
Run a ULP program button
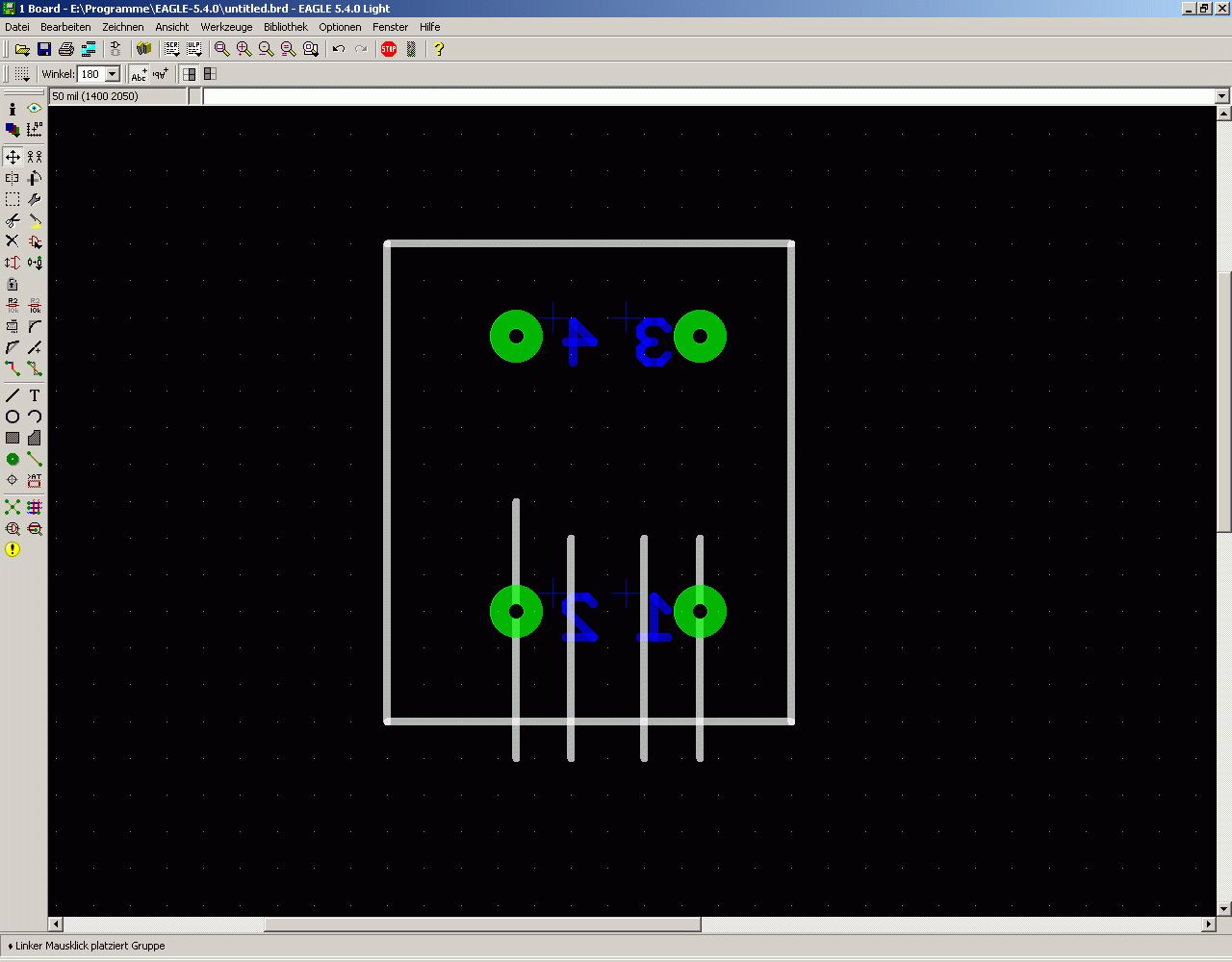[193, 49]
